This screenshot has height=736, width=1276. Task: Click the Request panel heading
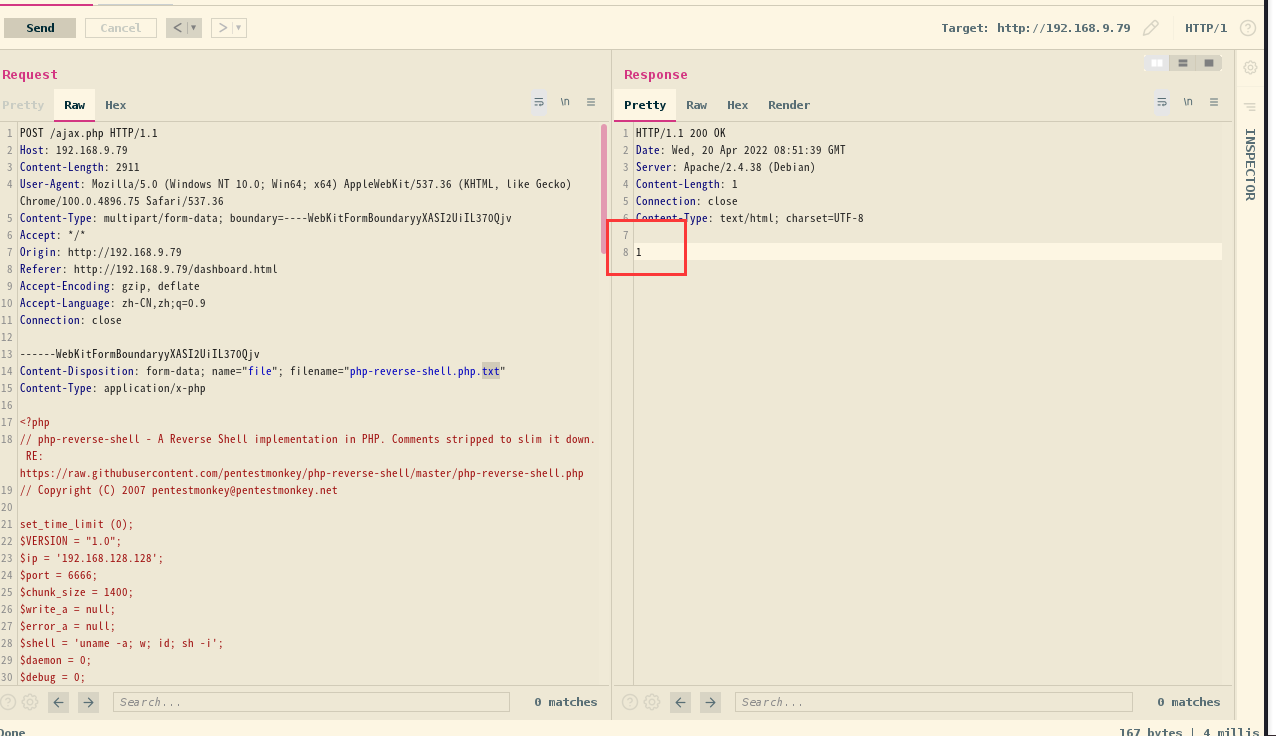pyautogui.click(x=30, y=74)
